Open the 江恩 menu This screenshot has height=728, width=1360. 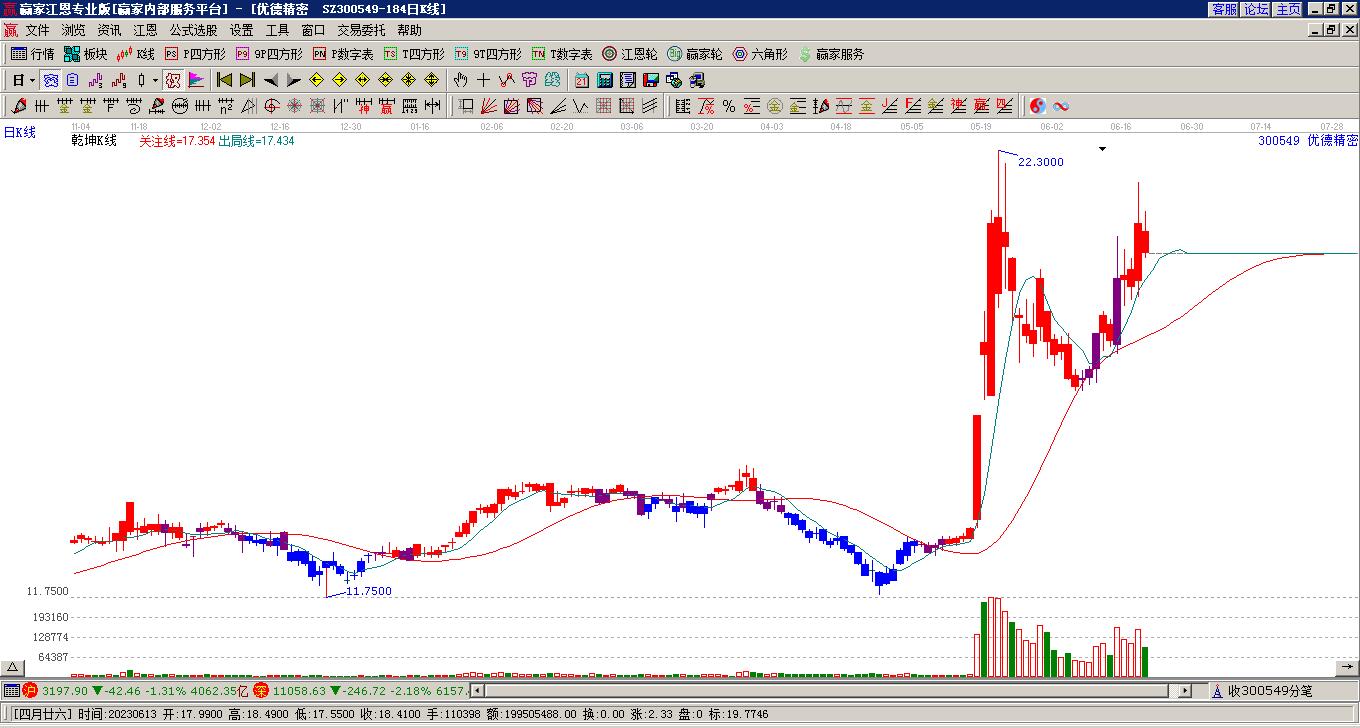[145, 30]
